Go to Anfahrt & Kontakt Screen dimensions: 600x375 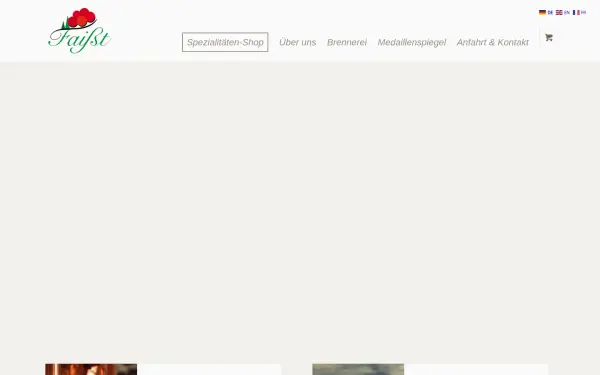coord(492,42)
